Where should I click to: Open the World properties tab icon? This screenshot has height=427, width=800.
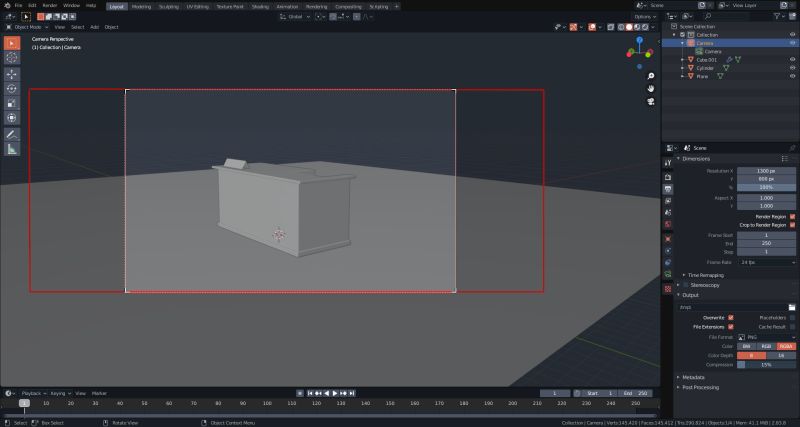click(668, 224)
